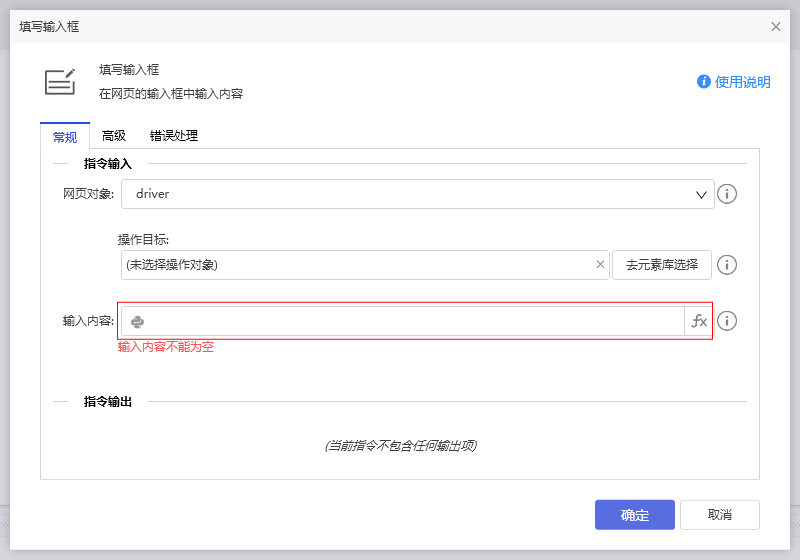Close the 填写输入框 dialog window

pos(775,27)
